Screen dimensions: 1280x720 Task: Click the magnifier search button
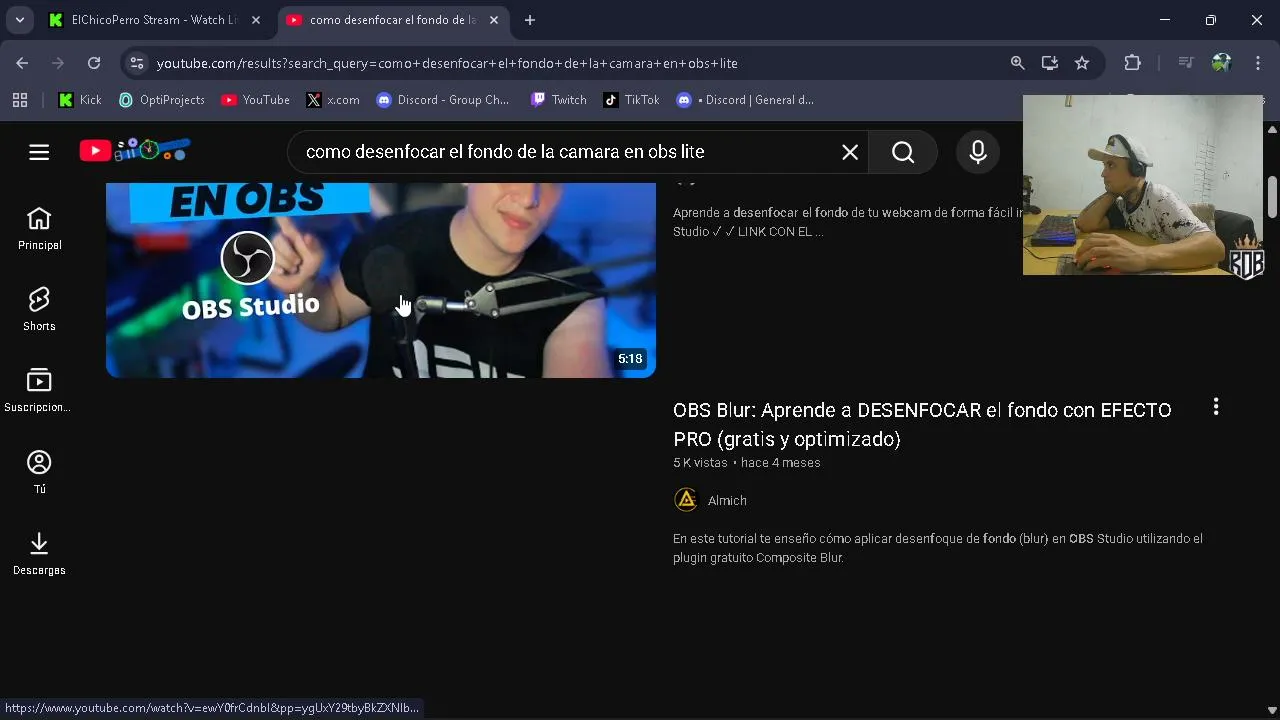903,152
